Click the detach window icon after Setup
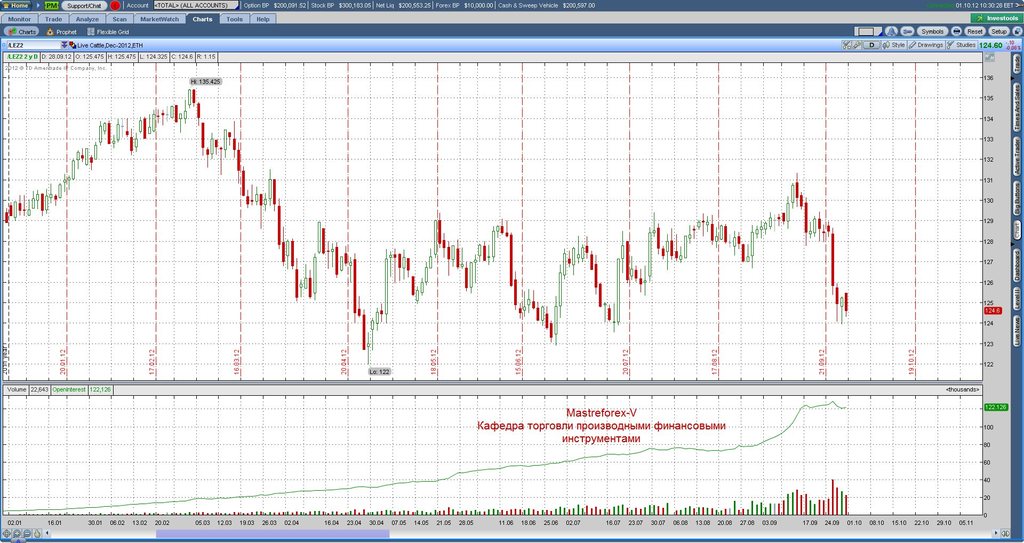 (1017, 31)
